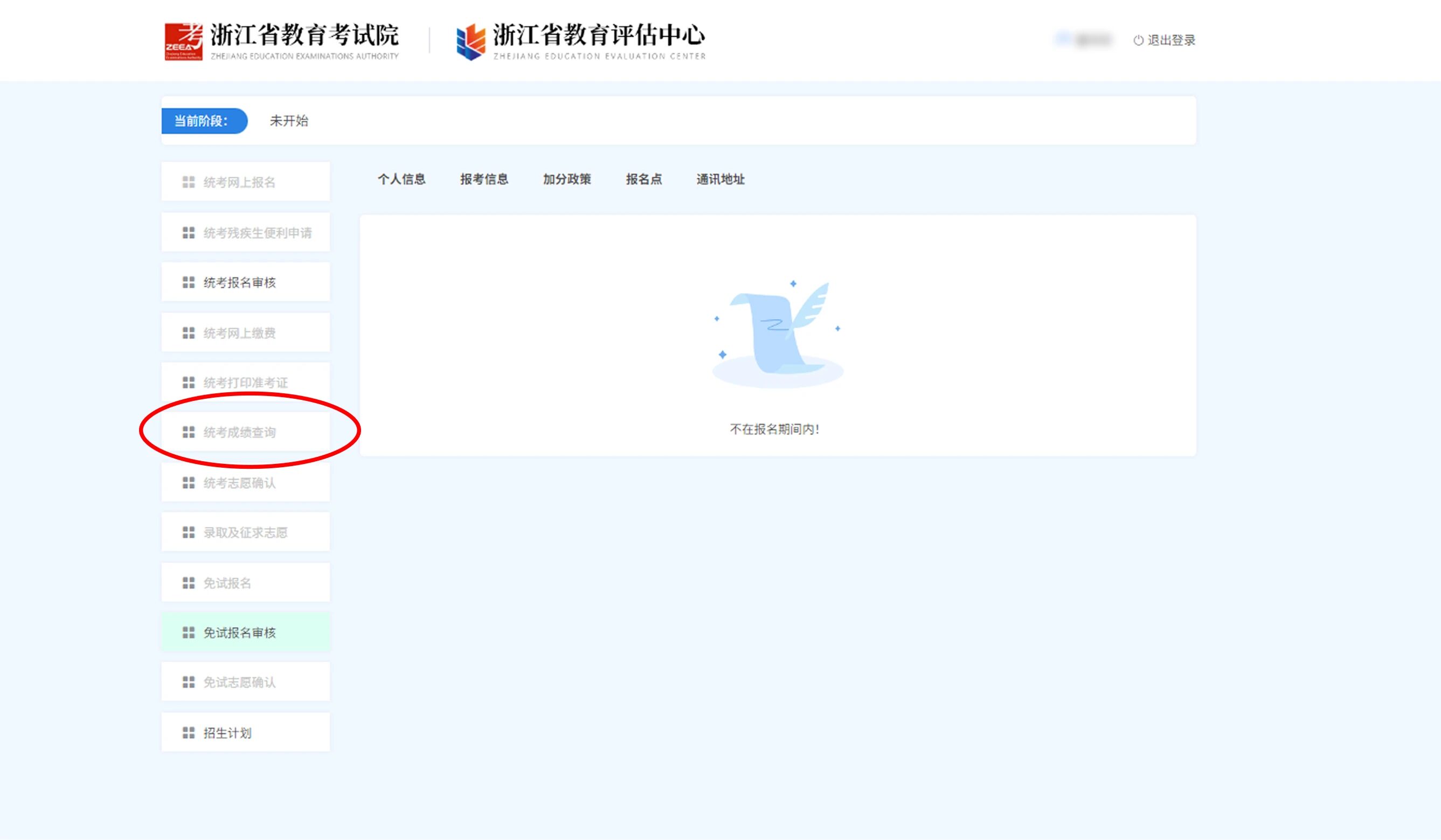Screen dimensions: 1441x840
Task: Open the 报名点 tab
Action: click(x=644, y=179)
